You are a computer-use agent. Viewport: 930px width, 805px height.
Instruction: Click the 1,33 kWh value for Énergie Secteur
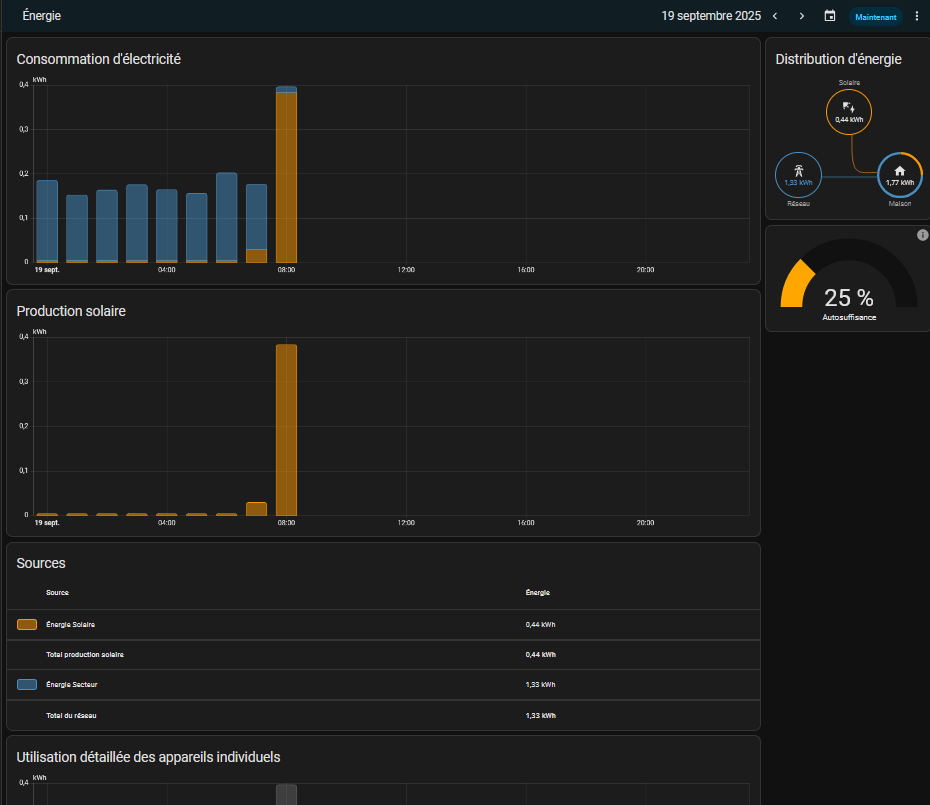[540, 685]
